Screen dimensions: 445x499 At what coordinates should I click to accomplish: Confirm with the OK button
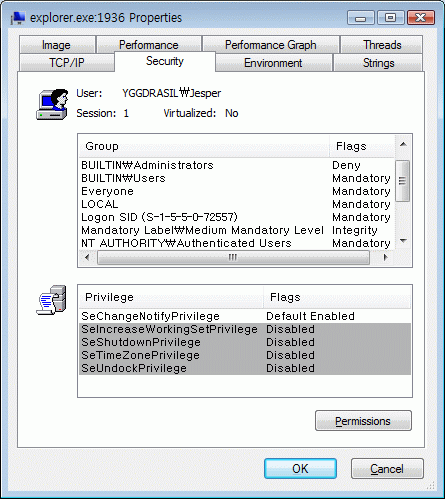pyautogui.click(x=300, y=468)
